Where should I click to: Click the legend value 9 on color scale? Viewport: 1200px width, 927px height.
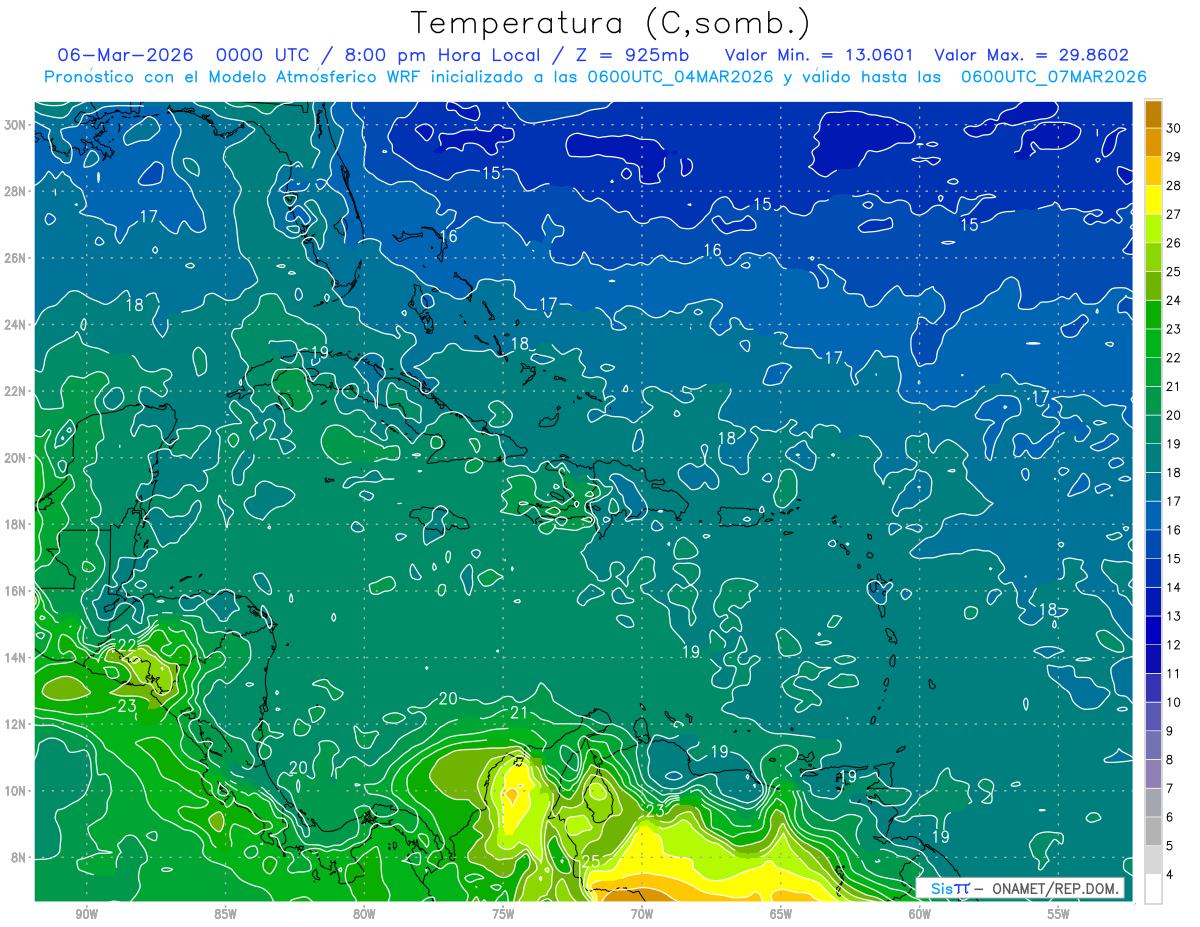pyautogui.click(x=1171, y=731)
